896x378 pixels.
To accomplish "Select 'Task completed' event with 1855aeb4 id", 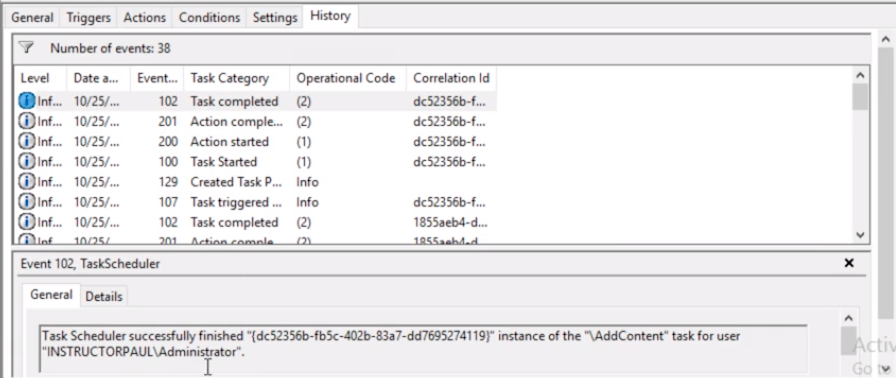I will tap(255, 222).
